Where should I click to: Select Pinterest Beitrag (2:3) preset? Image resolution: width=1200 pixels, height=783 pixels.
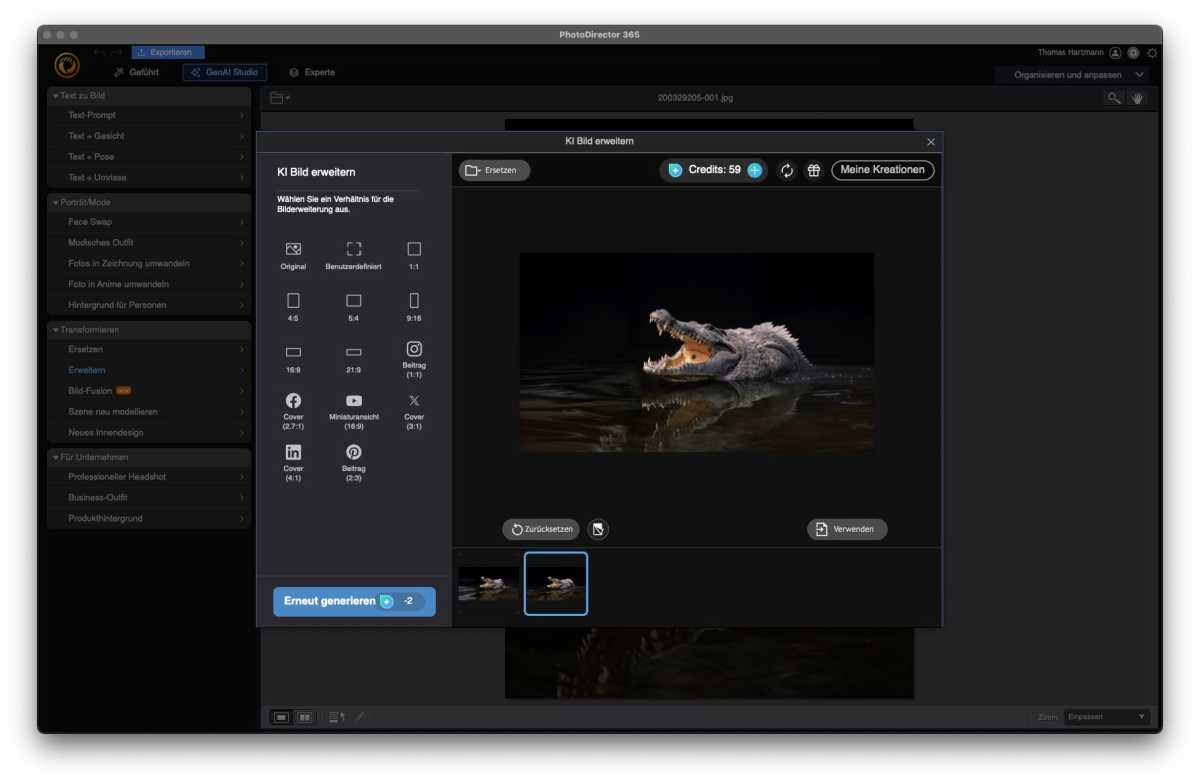coord(353,463)
